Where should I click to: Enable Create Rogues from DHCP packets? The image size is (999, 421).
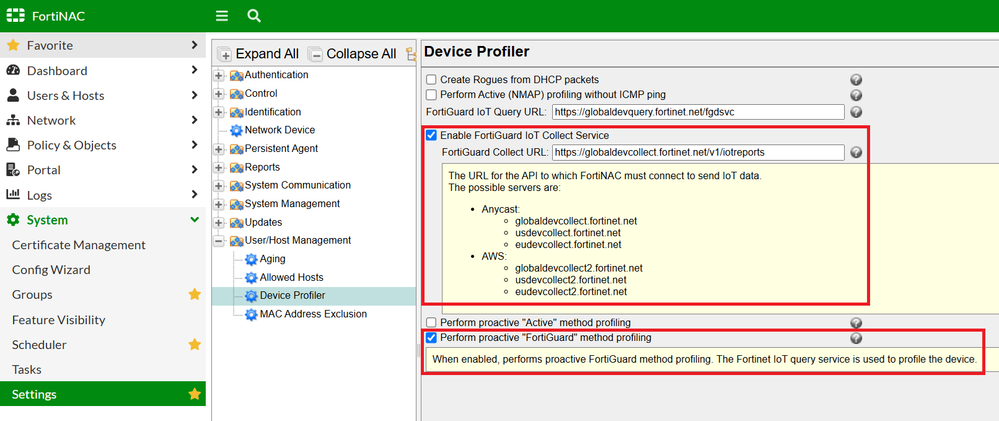(432, 80)
